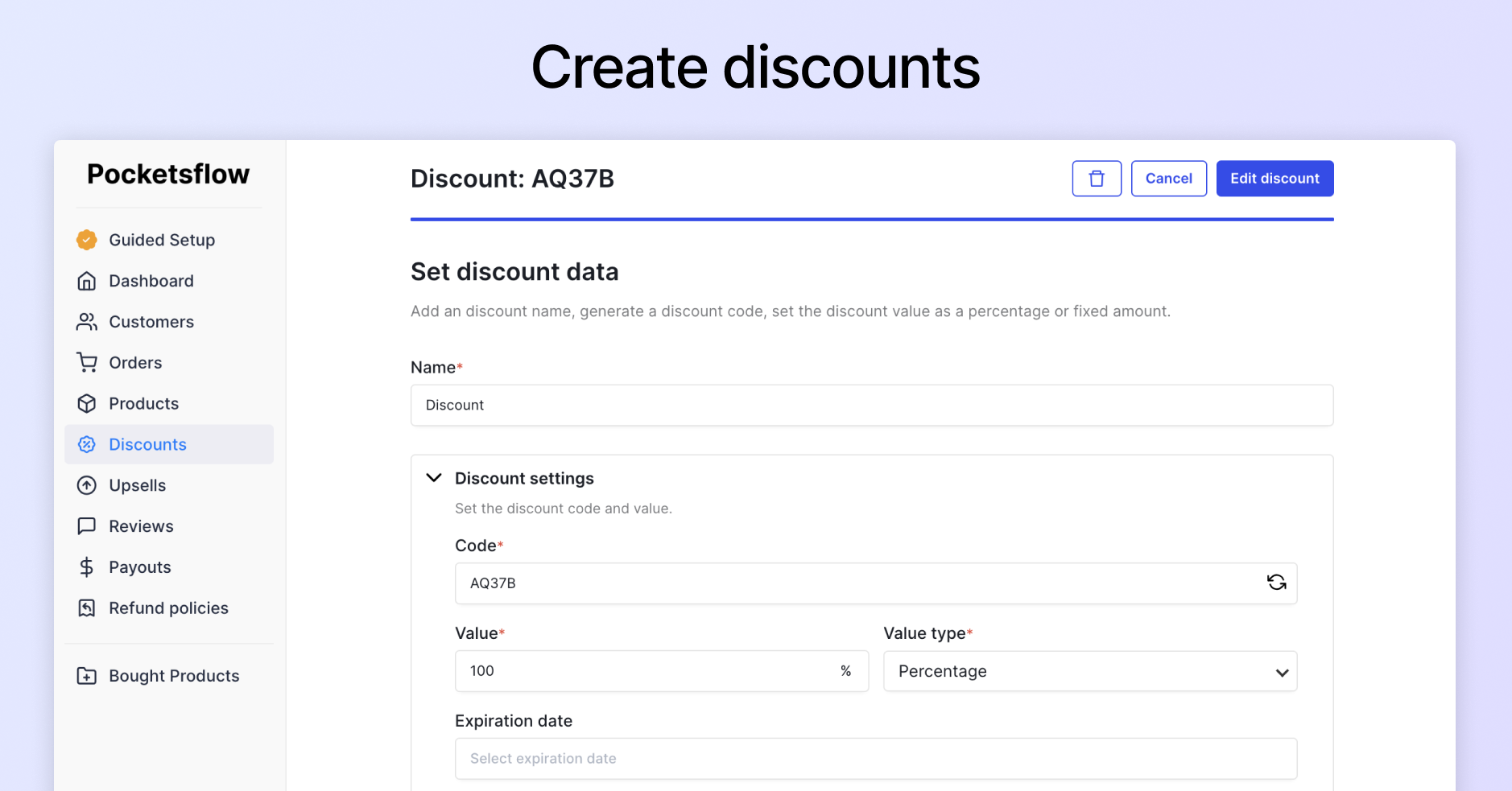This screenshot has height=791, width=1512.
Task: Click the trash delete discount icon
Action: click(x=1097, y=179)
